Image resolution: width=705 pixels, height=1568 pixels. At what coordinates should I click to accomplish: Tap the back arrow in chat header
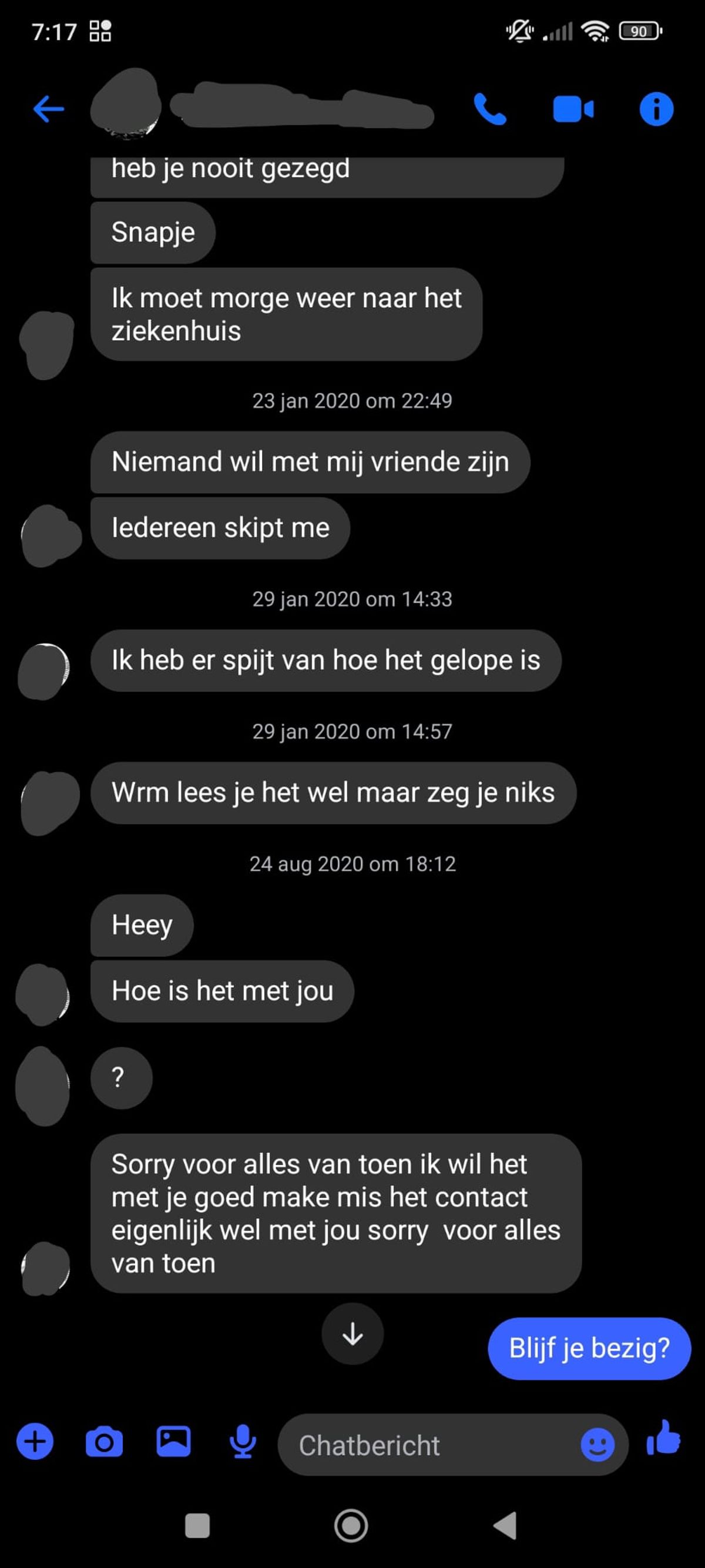pos(49,109)
